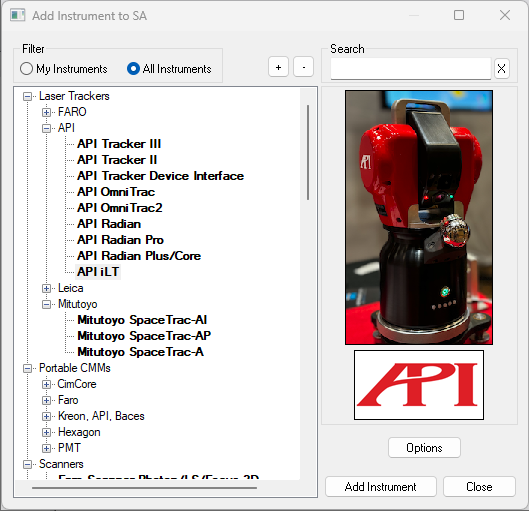
Task: Click the Scanners category label
Action: click(x=61, y=464)
